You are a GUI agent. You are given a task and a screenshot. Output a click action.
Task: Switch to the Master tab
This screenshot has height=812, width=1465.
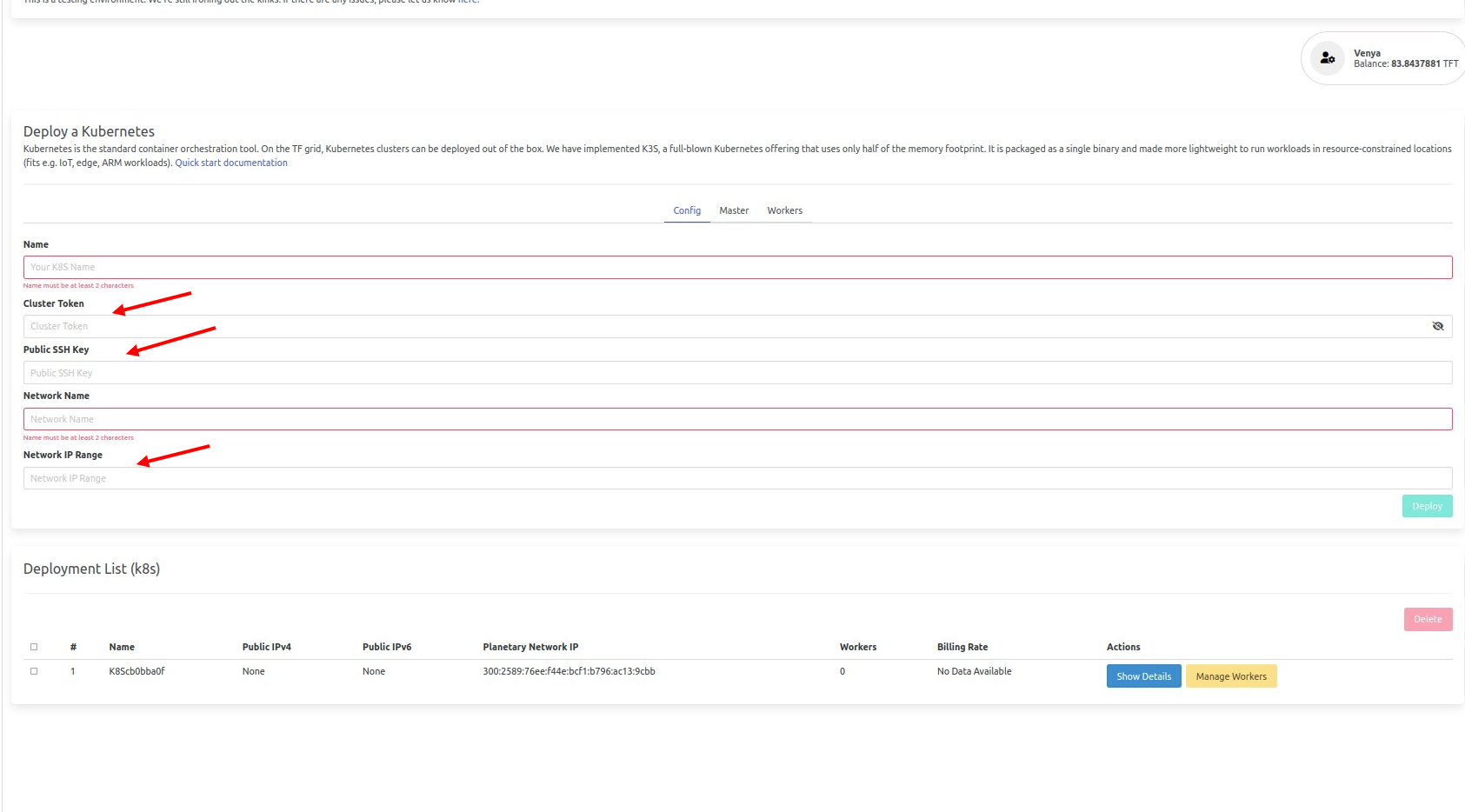pos(733,210)
